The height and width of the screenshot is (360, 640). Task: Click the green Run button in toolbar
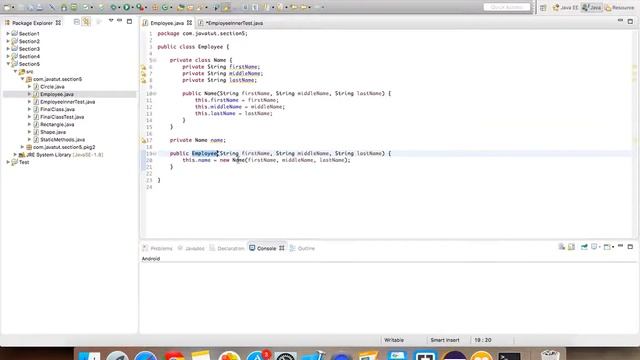click(x=127, y=7)
